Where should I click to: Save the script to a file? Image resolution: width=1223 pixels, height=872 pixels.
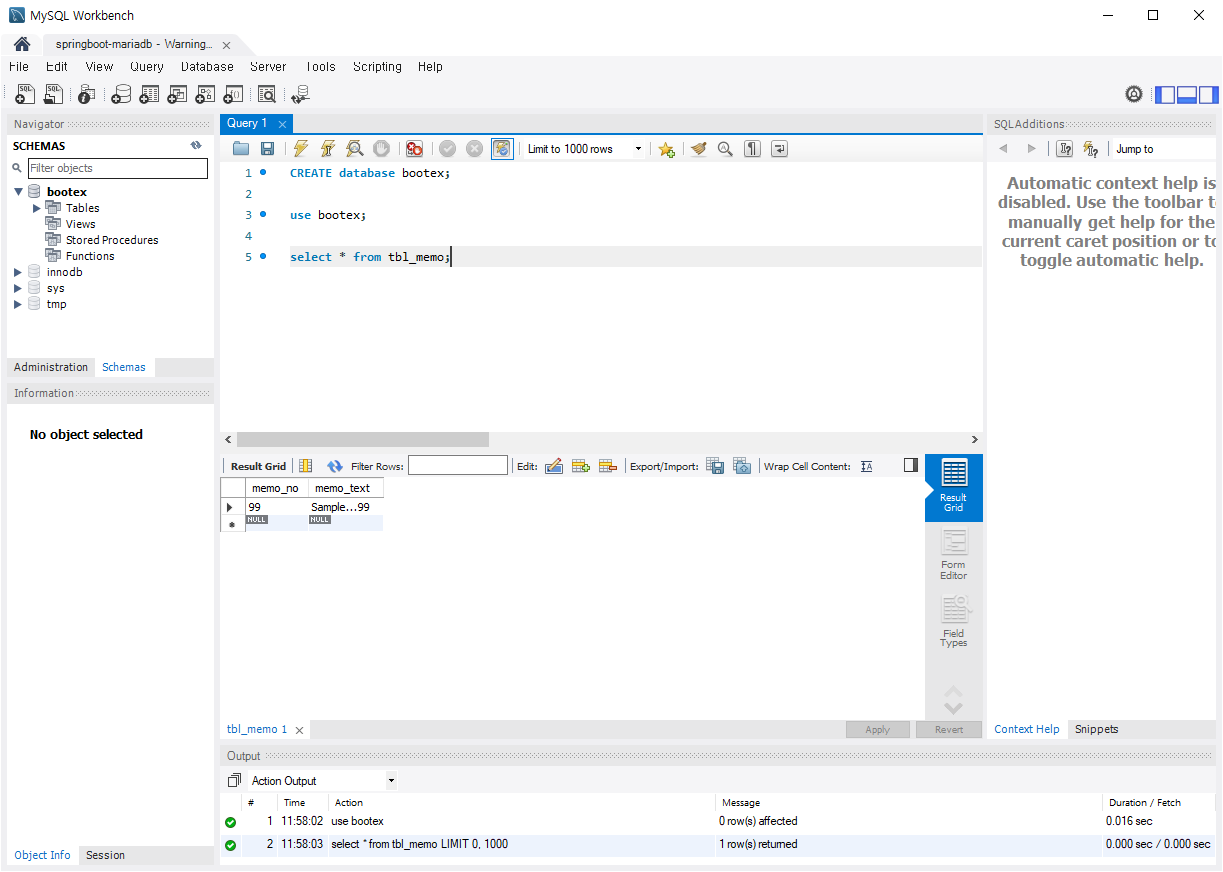pyautogui.click(x=267, y=149)
